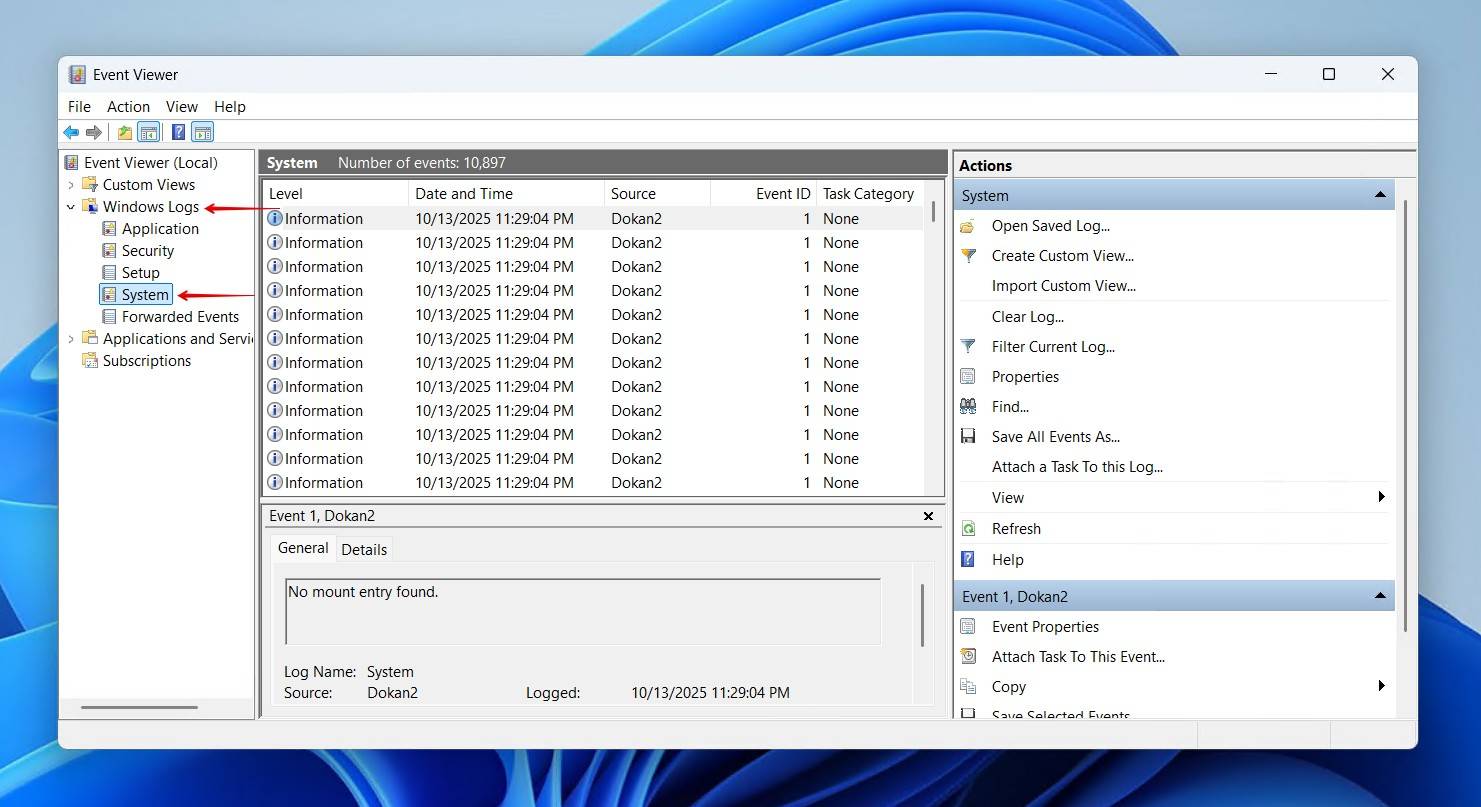Switch to the Details tab
Screen dimensions: 1481x807
[x=364, y=549]
